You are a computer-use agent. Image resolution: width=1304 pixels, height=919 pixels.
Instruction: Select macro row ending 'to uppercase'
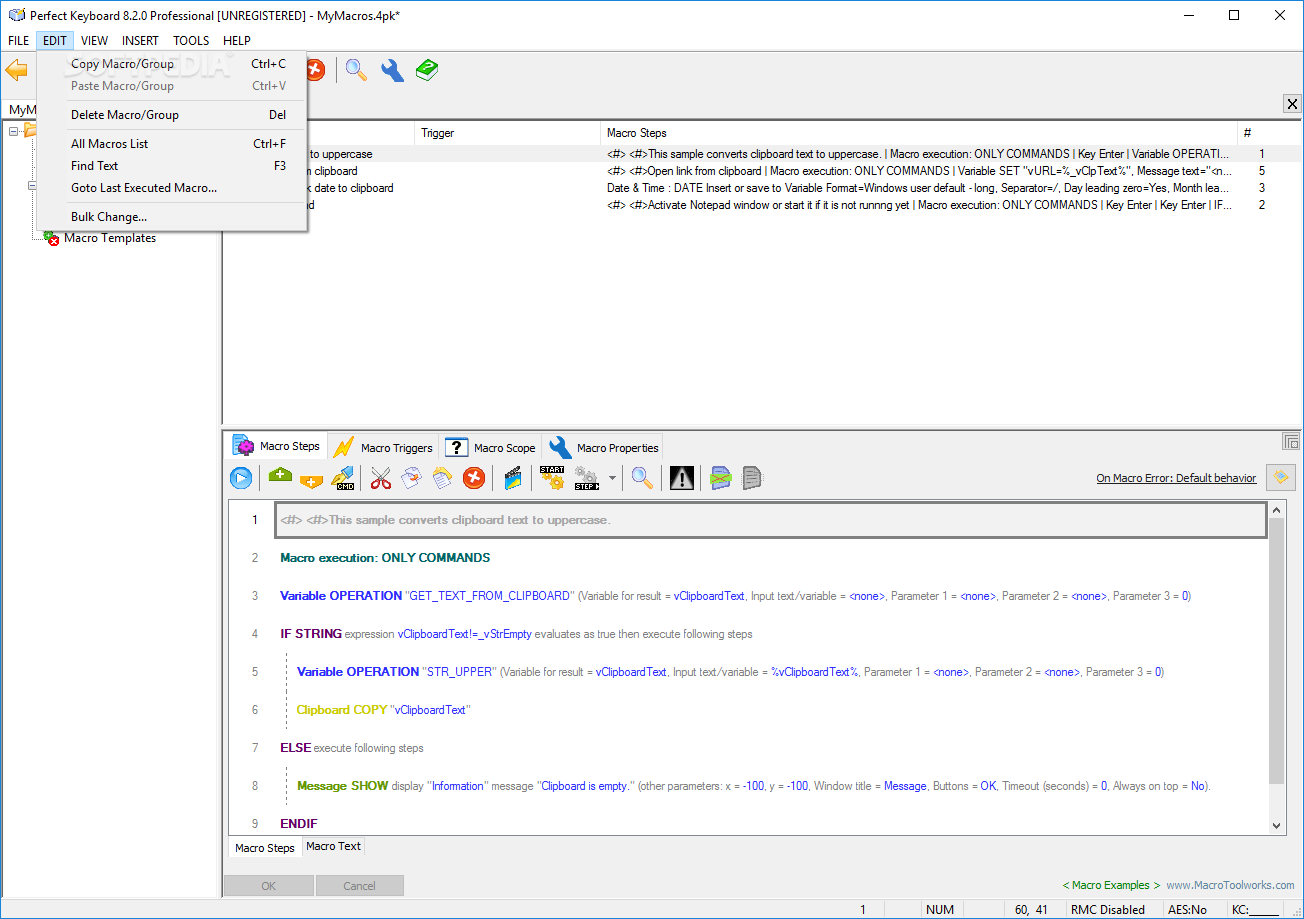click(x=762, y=154)
